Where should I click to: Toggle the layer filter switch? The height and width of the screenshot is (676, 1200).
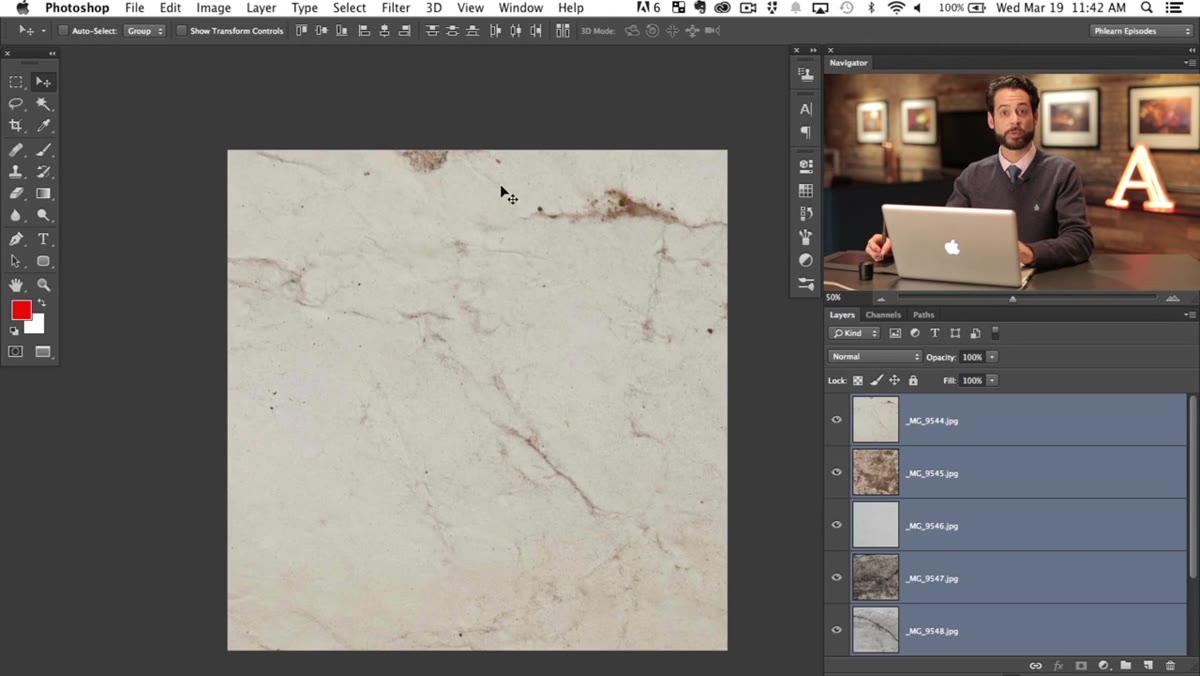995,333
